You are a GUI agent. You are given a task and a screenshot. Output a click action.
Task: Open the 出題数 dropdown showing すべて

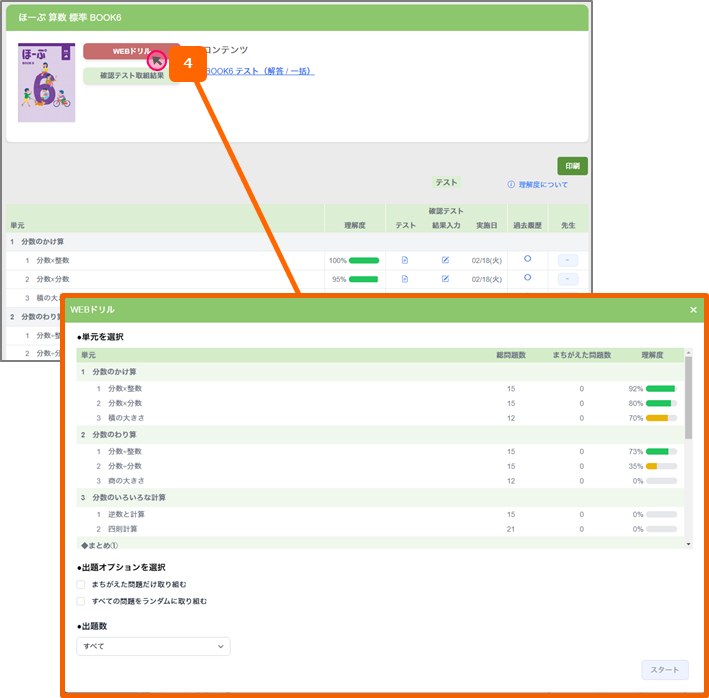[153, 646]
